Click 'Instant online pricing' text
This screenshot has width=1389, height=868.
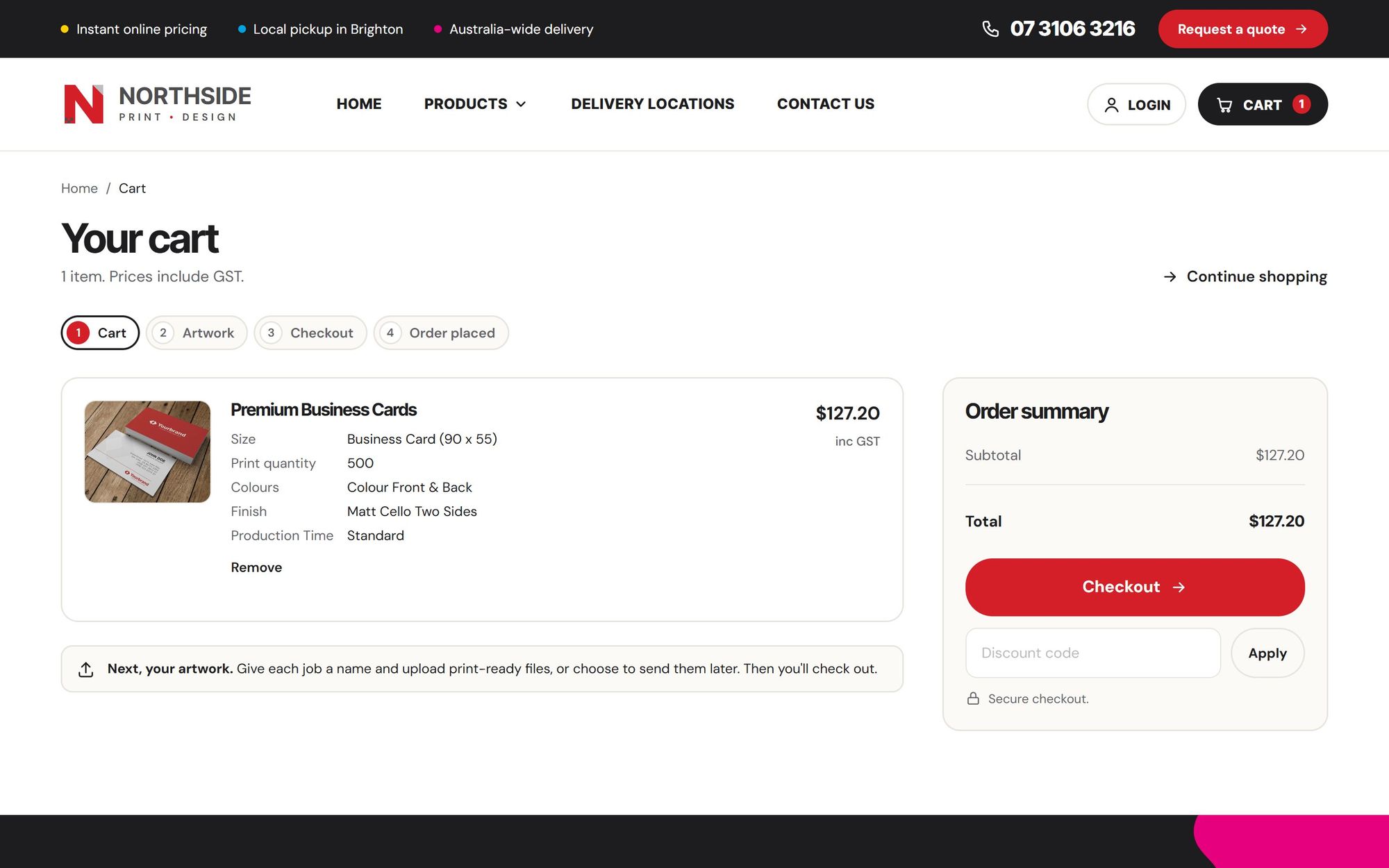142,29
